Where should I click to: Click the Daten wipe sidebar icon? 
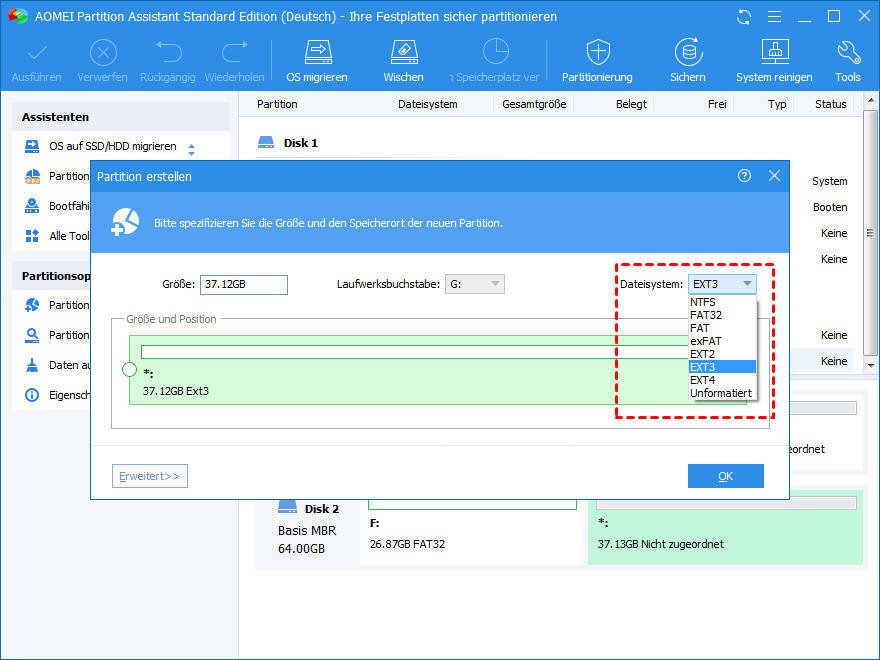32,365
